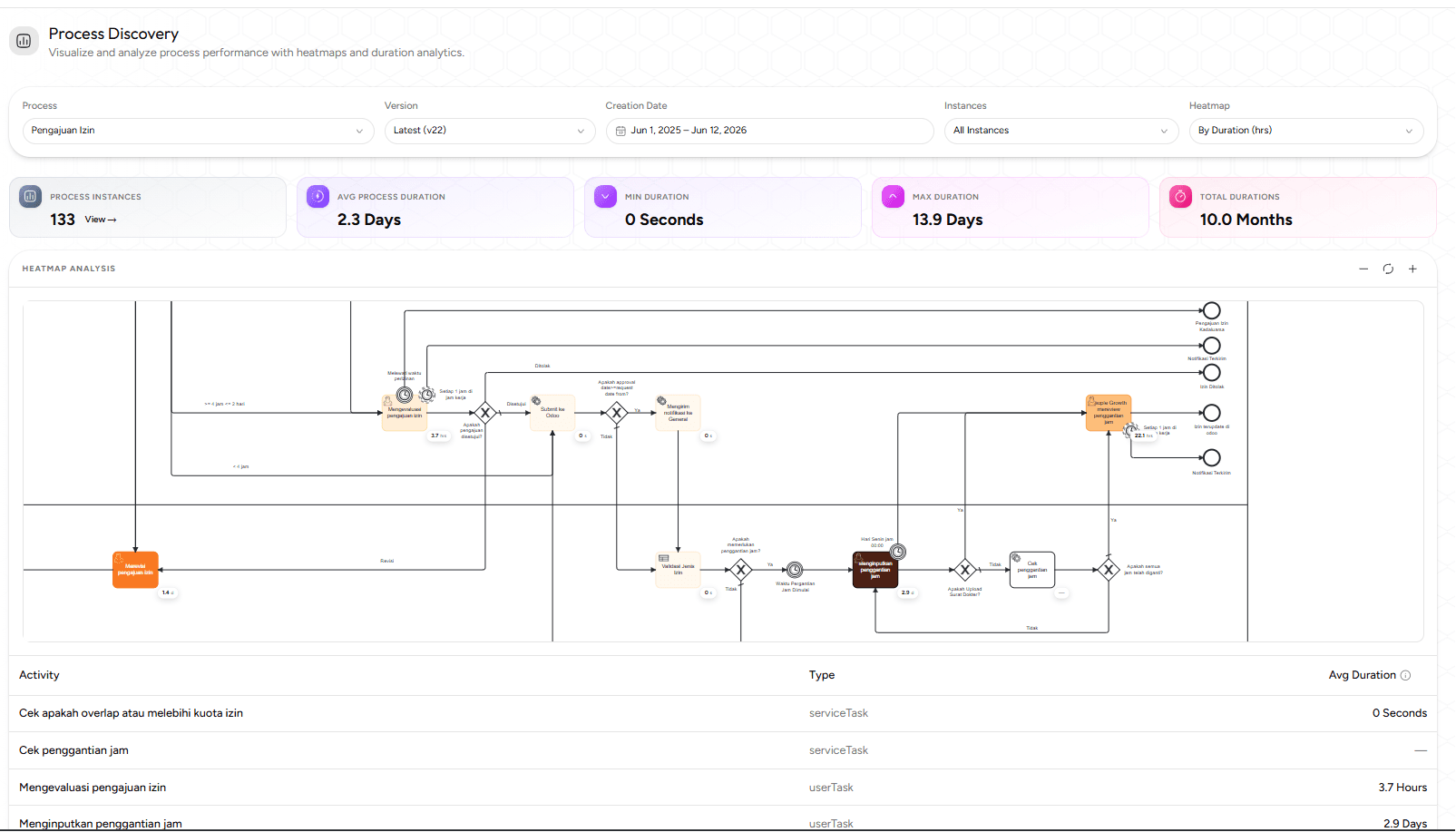This screenshot has height=832, width=1456.
Task: Click the zoom in plus icon
Action: (x=1412, y=269)
